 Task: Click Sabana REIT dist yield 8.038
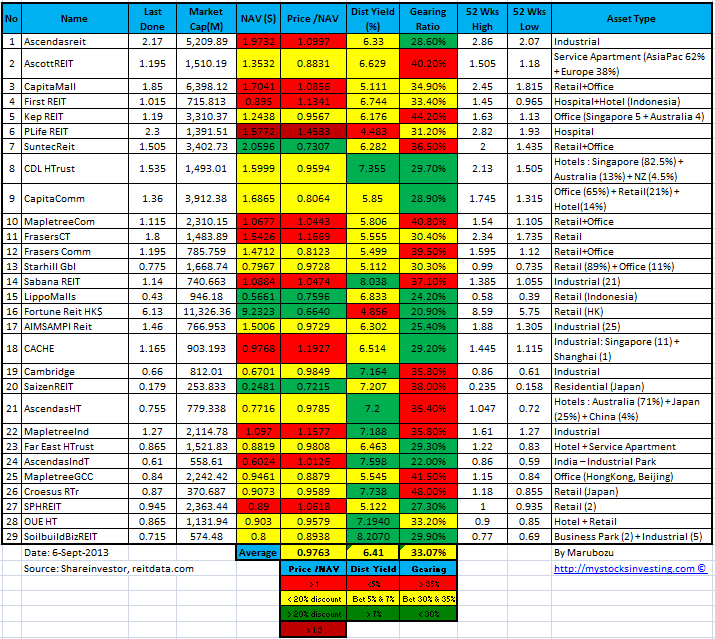coord(373,282)
